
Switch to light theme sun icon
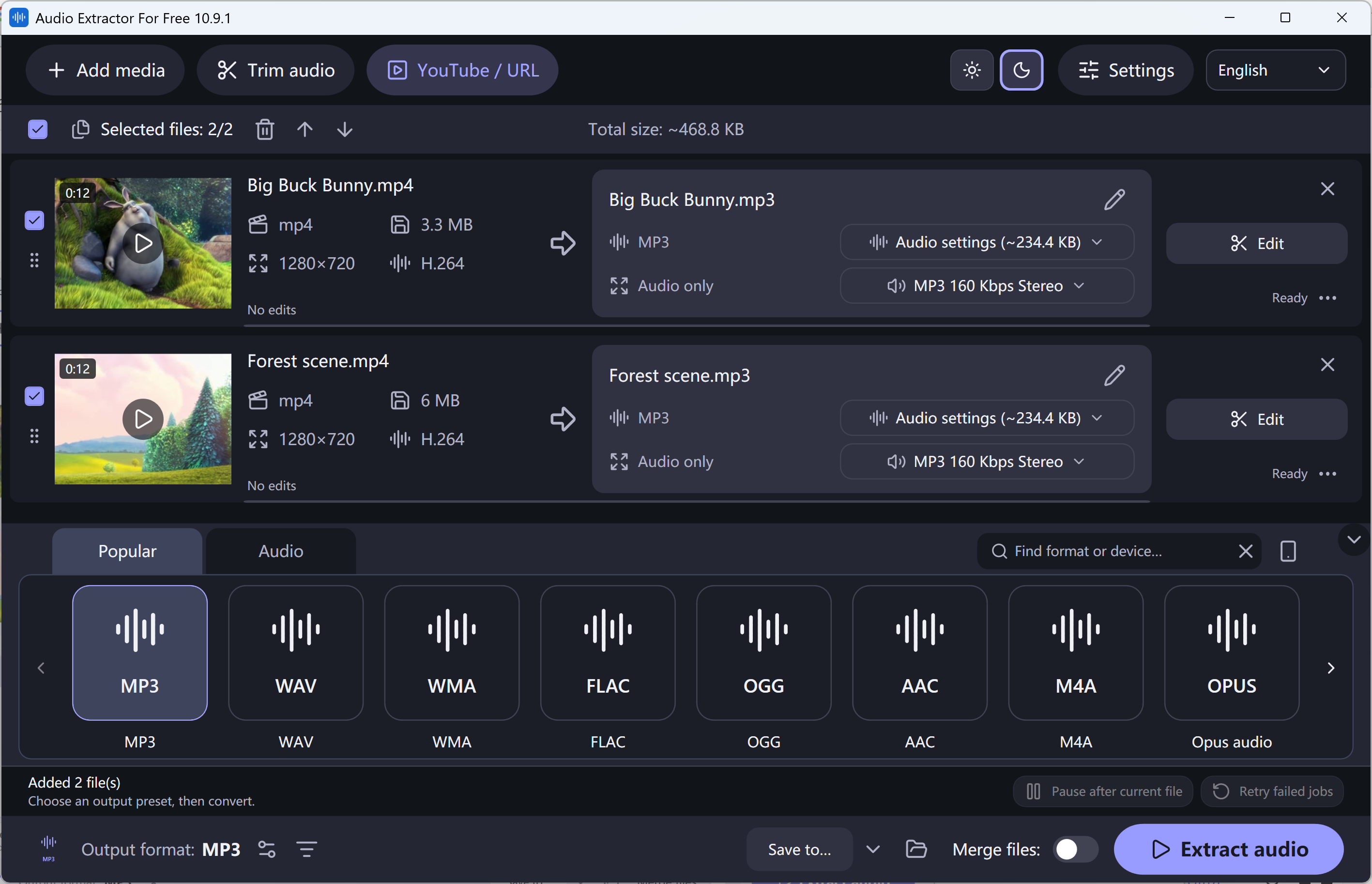tap(972, 70)
